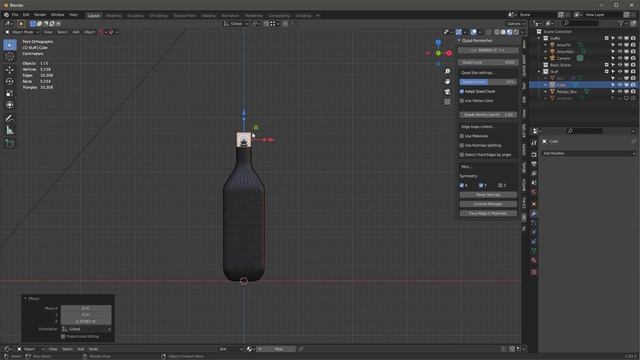Open the Global transform orientation dropdown

pos(236,24)
